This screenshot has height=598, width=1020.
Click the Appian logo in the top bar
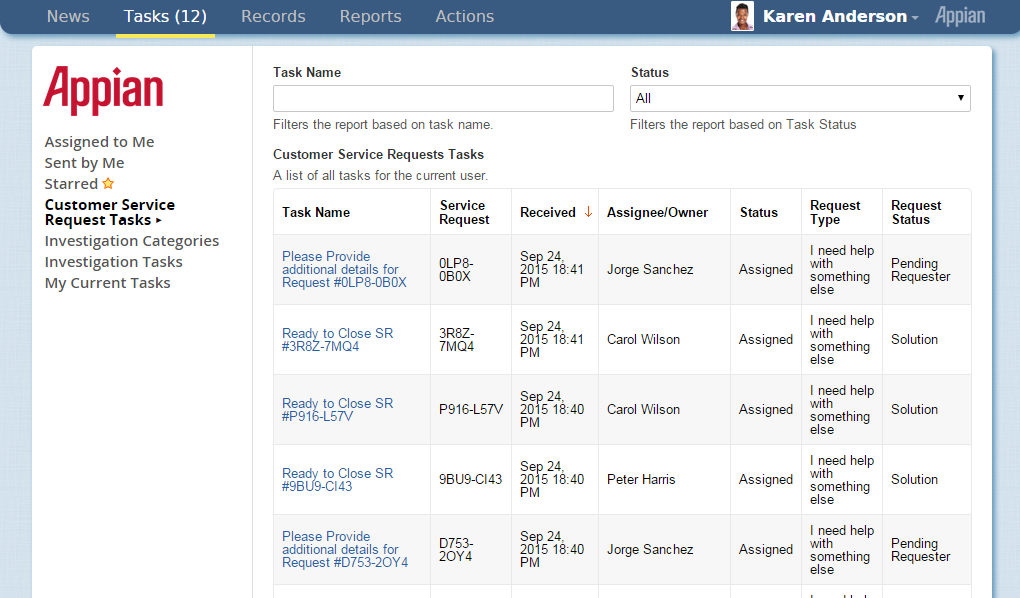tap(960, 16)
